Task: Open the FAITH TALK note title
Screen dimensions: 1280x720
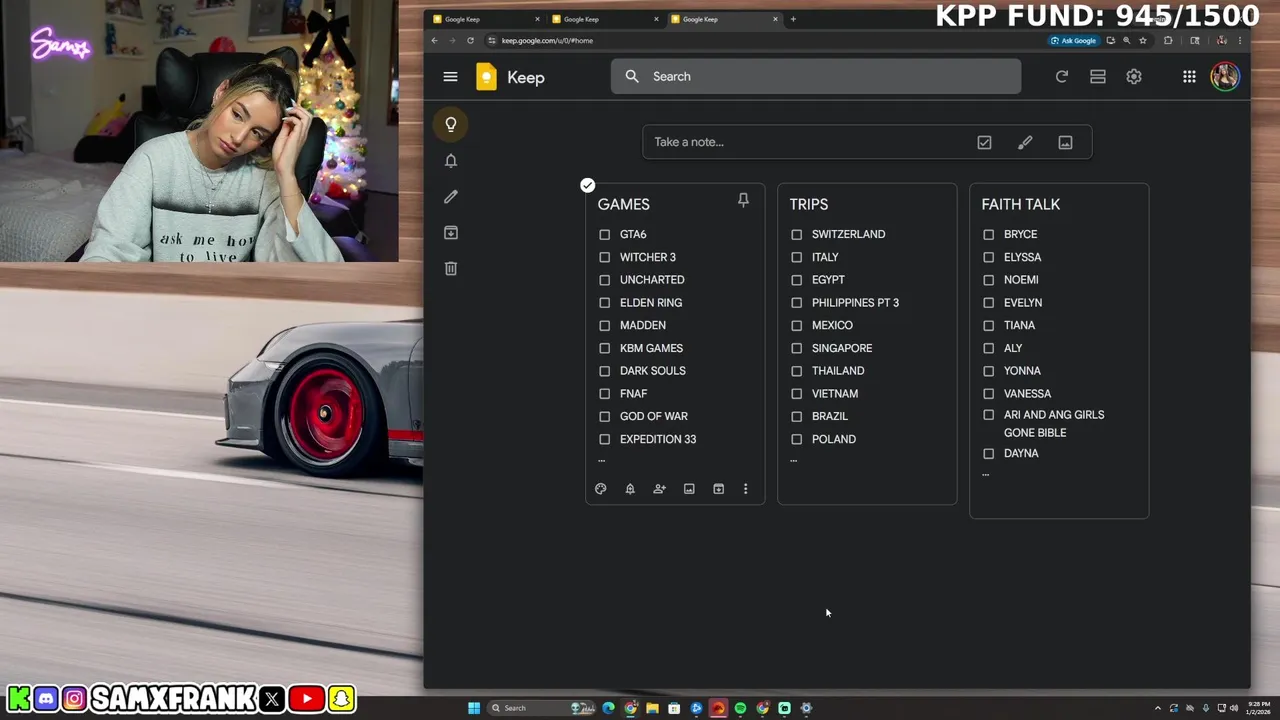Action: click(x=1020, y=204)
